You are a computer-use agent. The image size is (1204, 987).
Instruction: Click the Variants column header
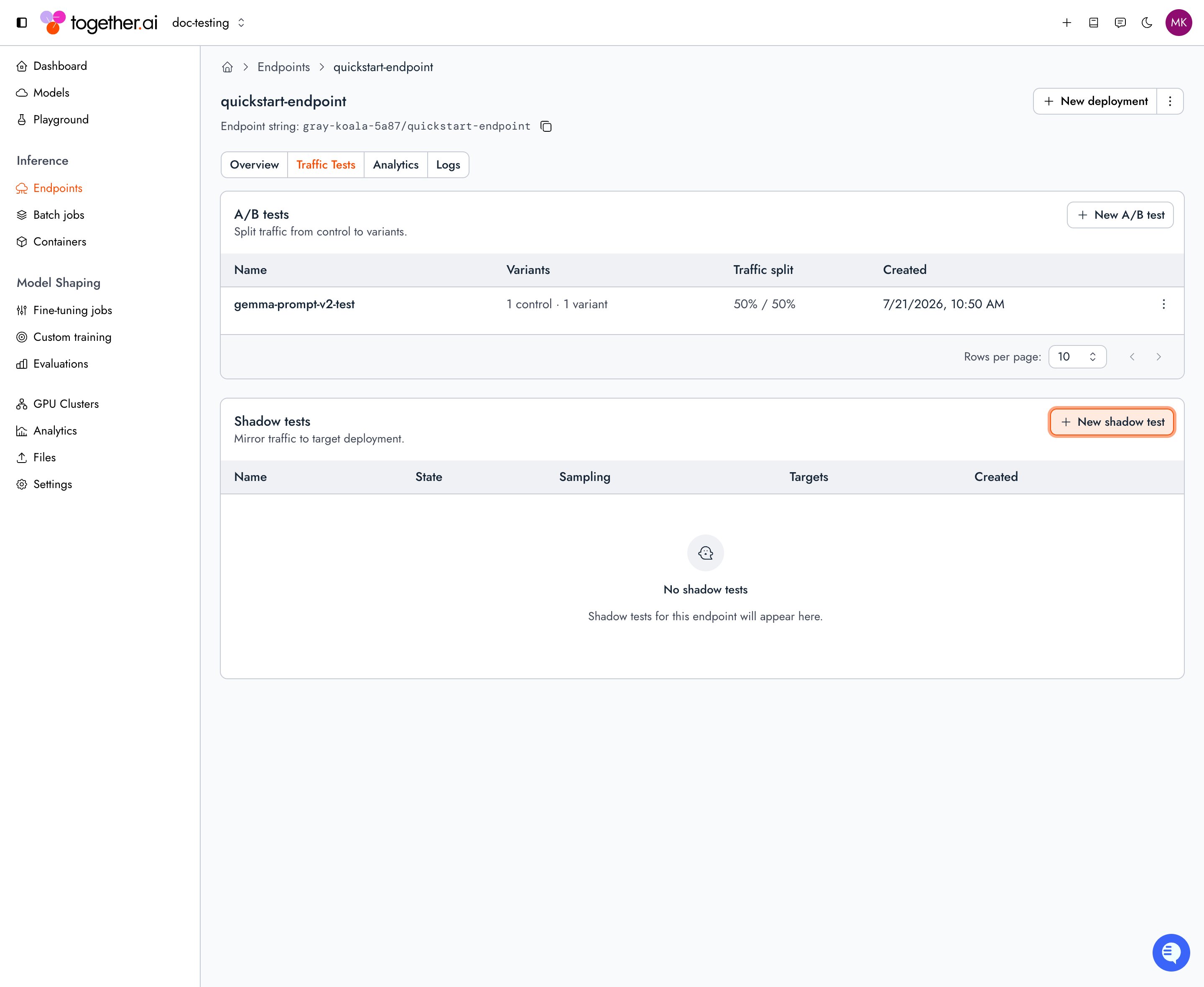(528, 270)
